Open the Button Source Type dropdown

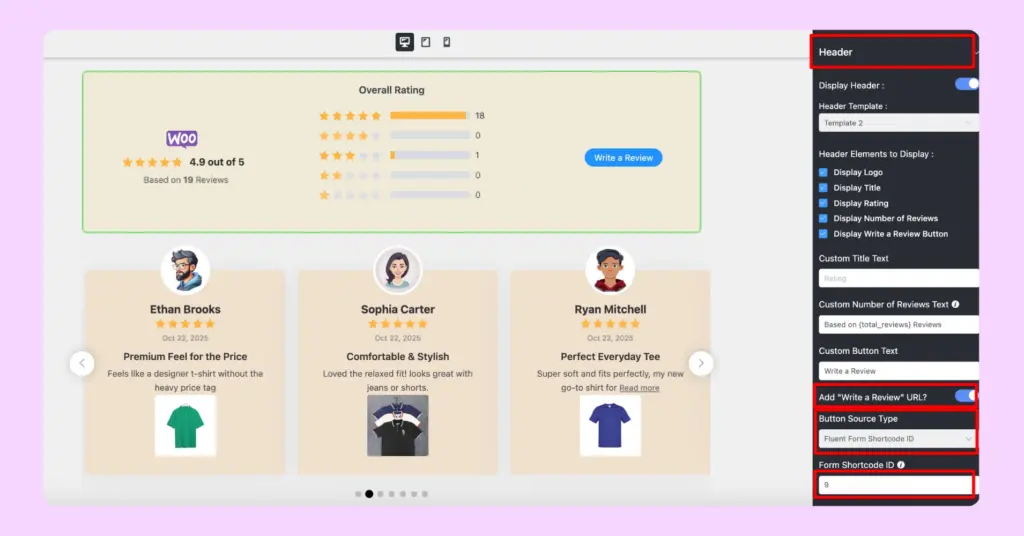click(897, 438)
